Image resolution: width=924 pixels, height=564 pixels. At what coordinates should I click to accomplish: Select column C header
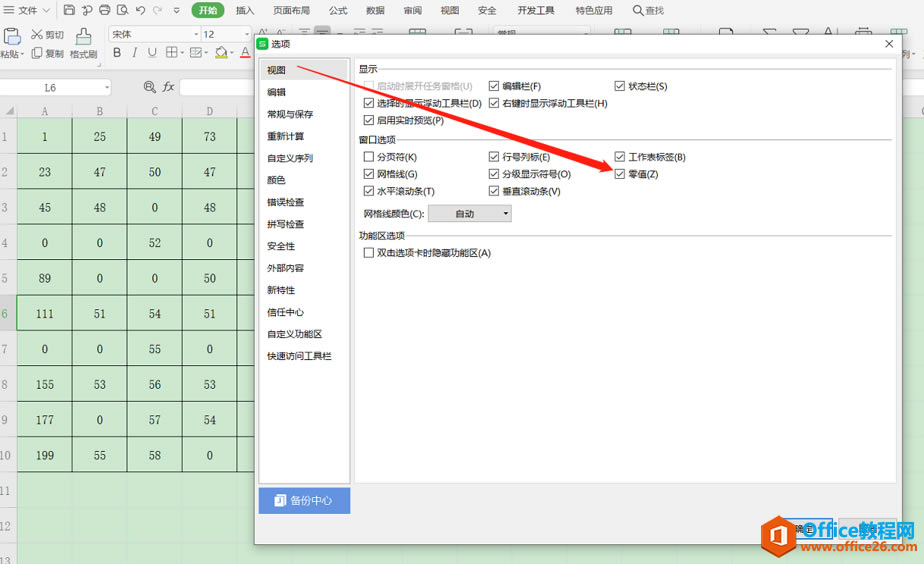pyautogui.click(x=154, y=111)
